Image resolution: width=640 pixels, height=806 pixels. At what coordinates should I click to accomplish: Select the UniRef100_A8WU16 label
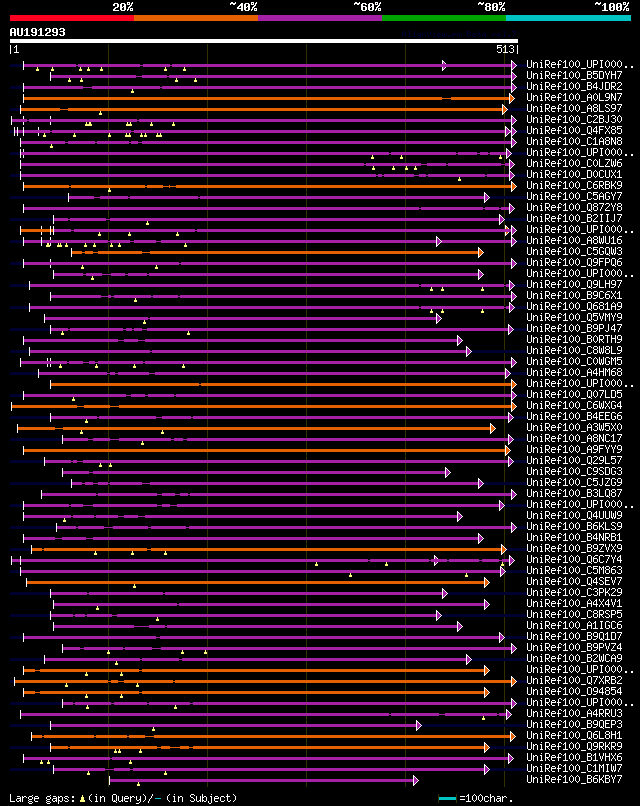pos(574,240)
